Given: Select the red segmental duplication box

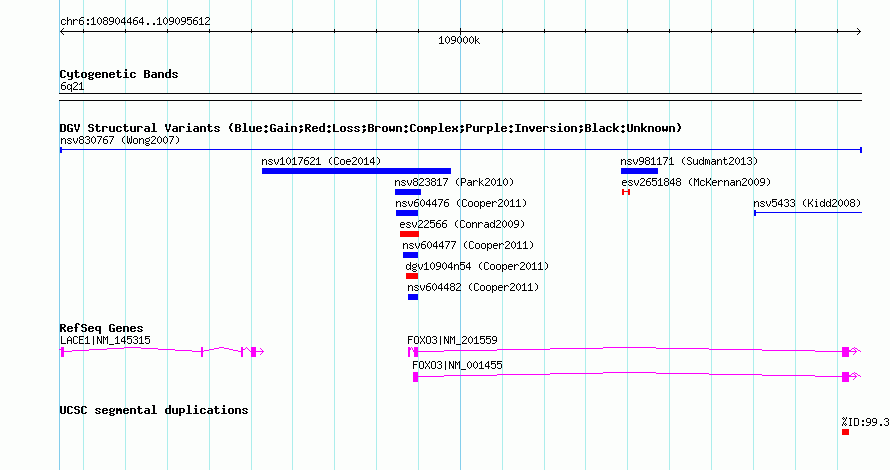Looking at the screenshot, I should tap(846, 432).
